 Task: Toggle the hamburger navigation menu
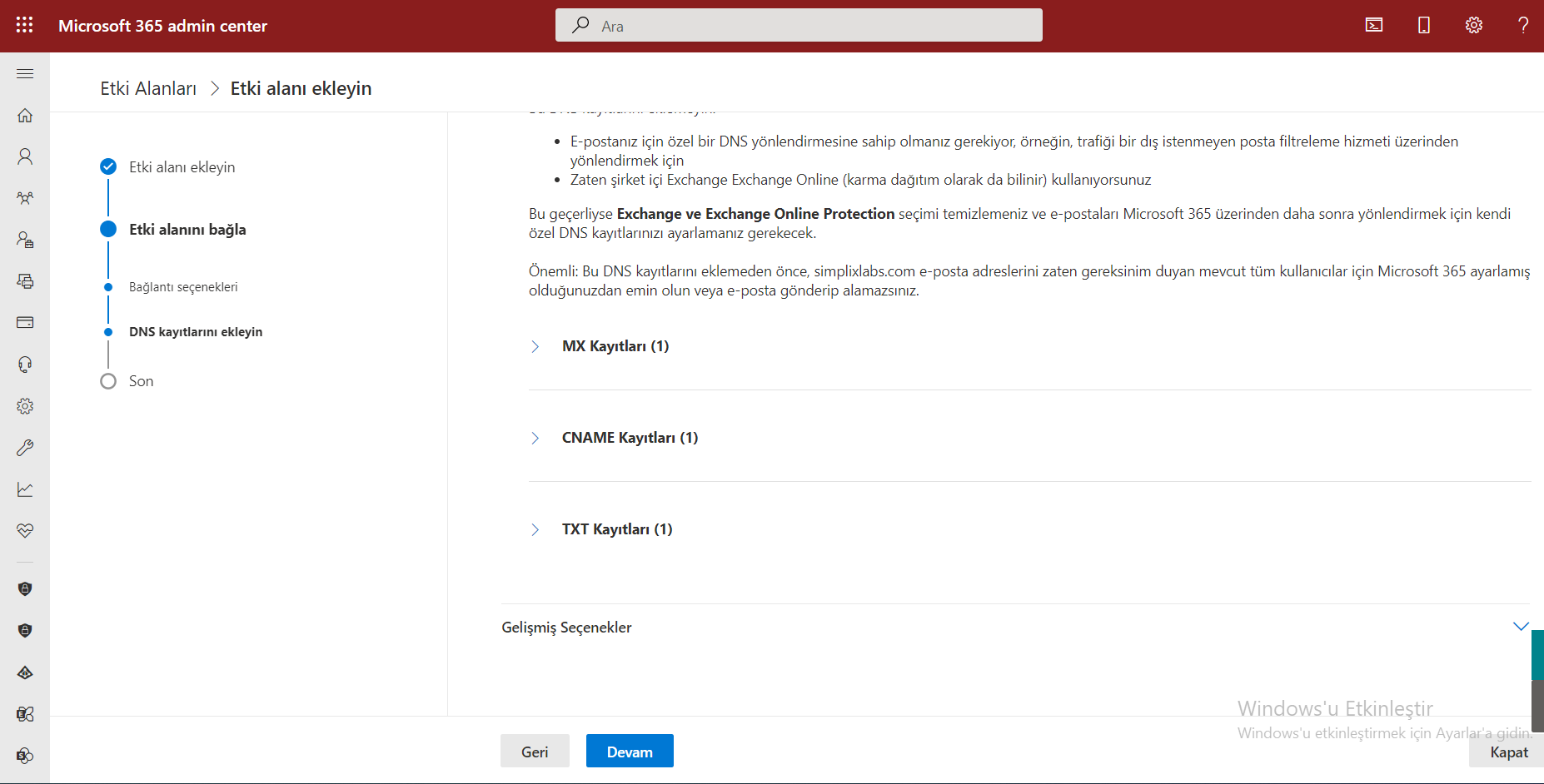tap(25, 74)
